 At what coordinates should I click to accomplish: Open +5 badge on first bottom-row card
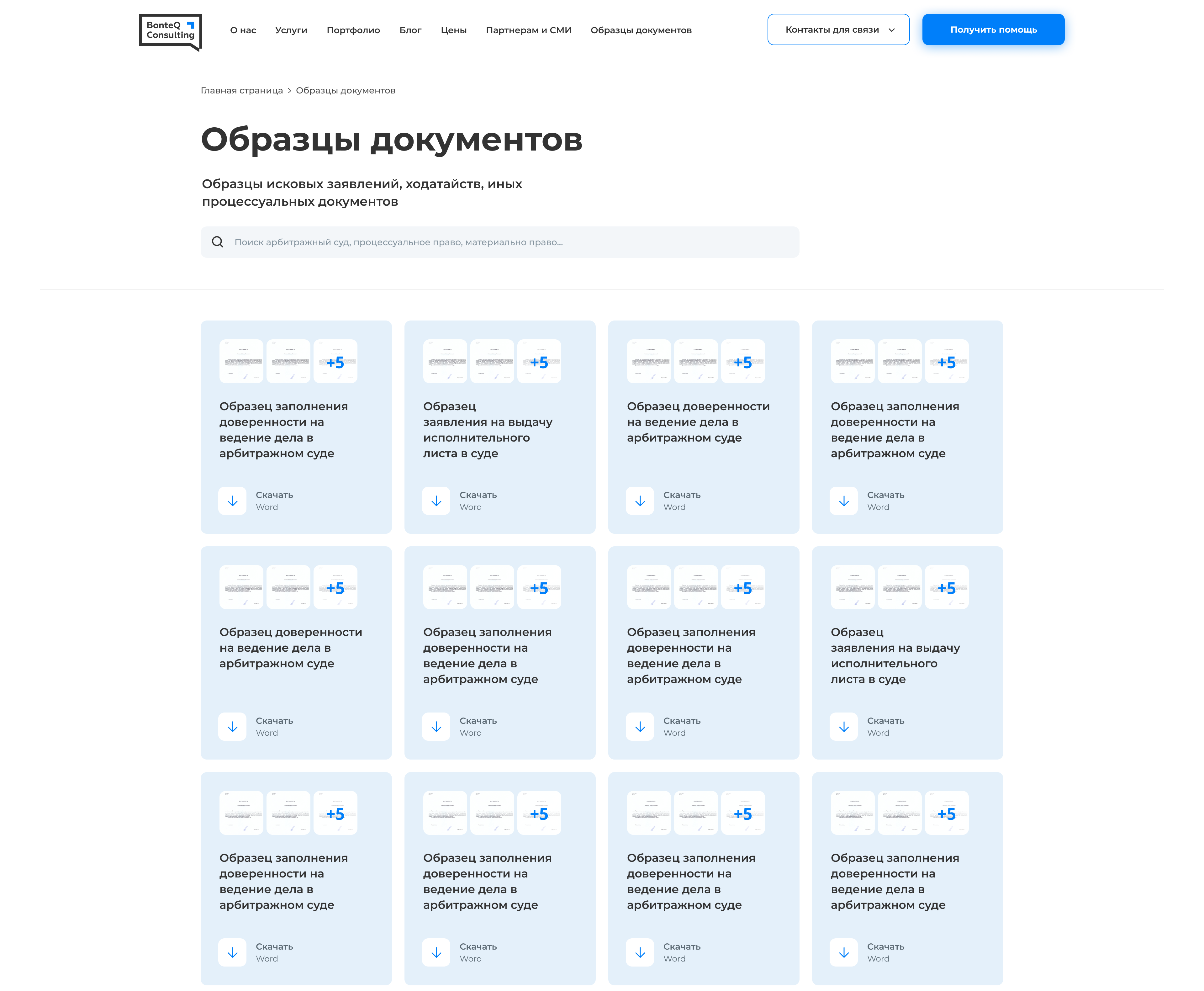pos(335,813)
